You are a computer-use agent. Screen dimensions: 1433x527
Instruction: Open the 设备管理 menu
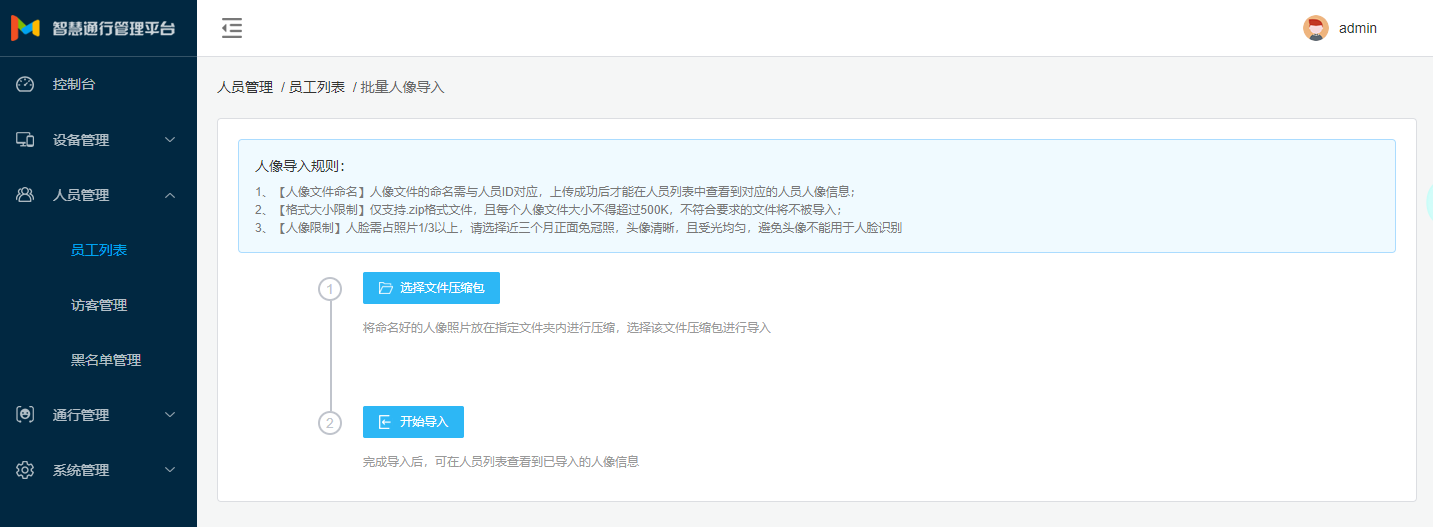pyautogui.click(x=98, y=140)
